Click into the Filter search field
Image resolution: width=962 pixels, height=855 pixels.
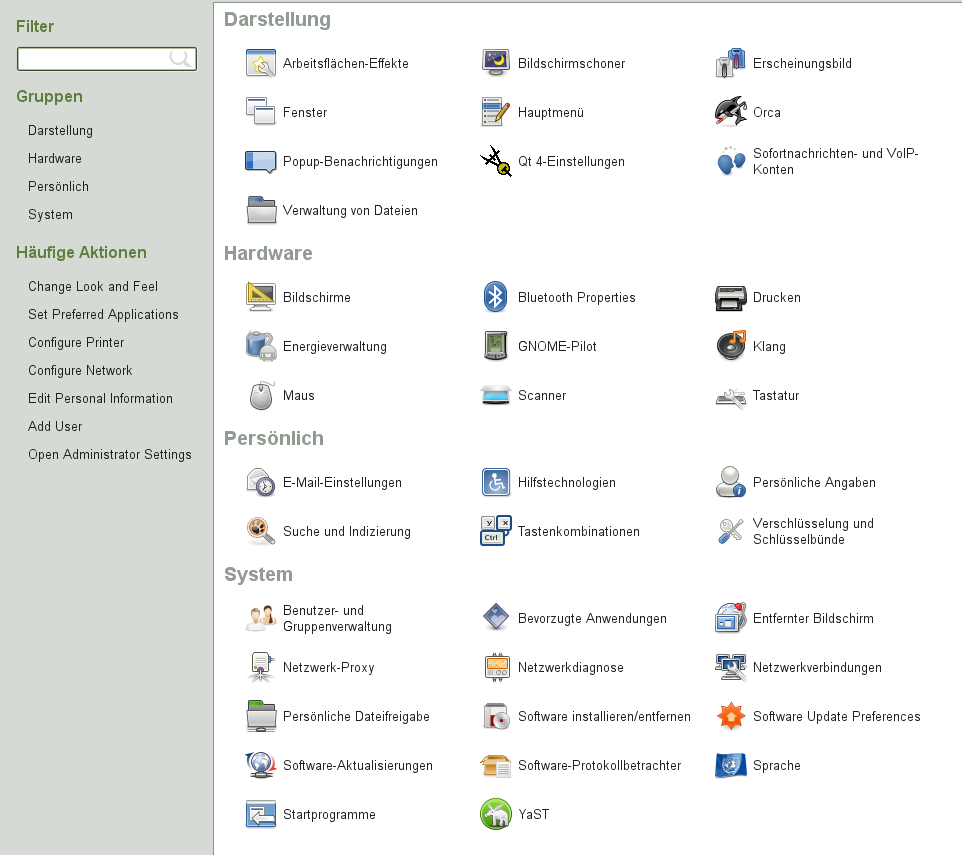pyautogui.click(x=93, y=59)
